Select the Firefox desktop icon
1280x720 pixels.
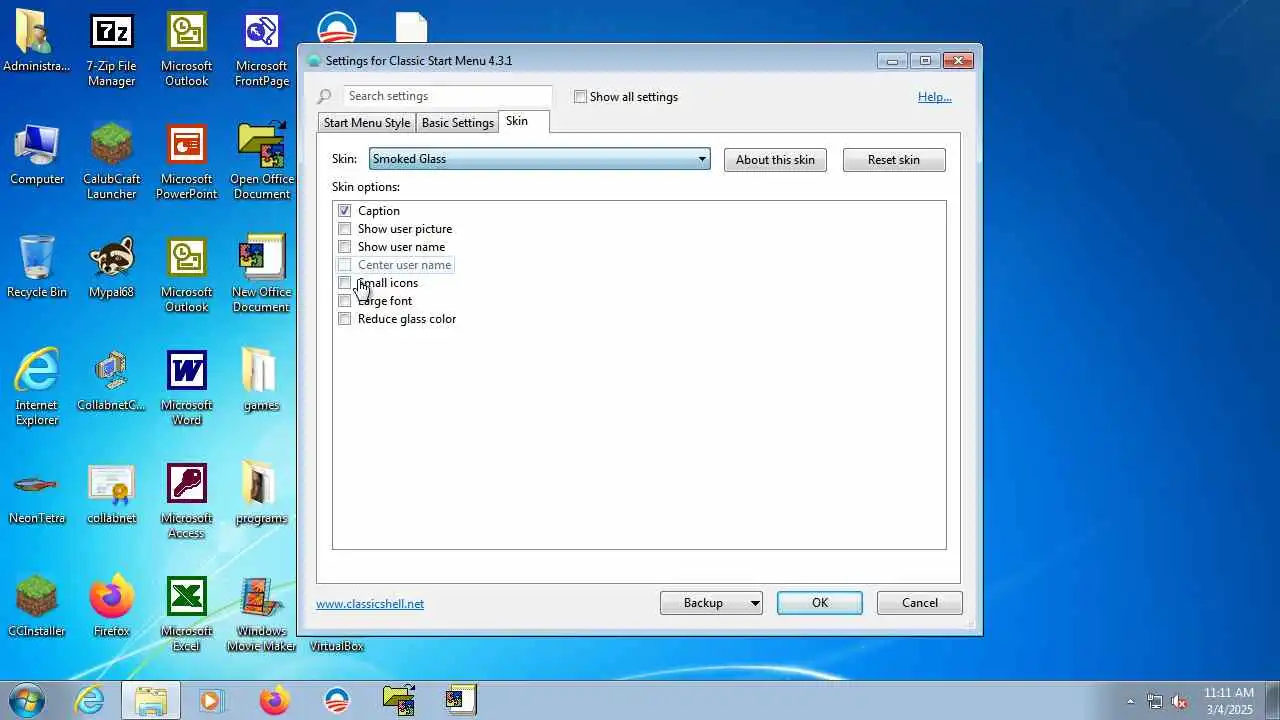point(111,607)
